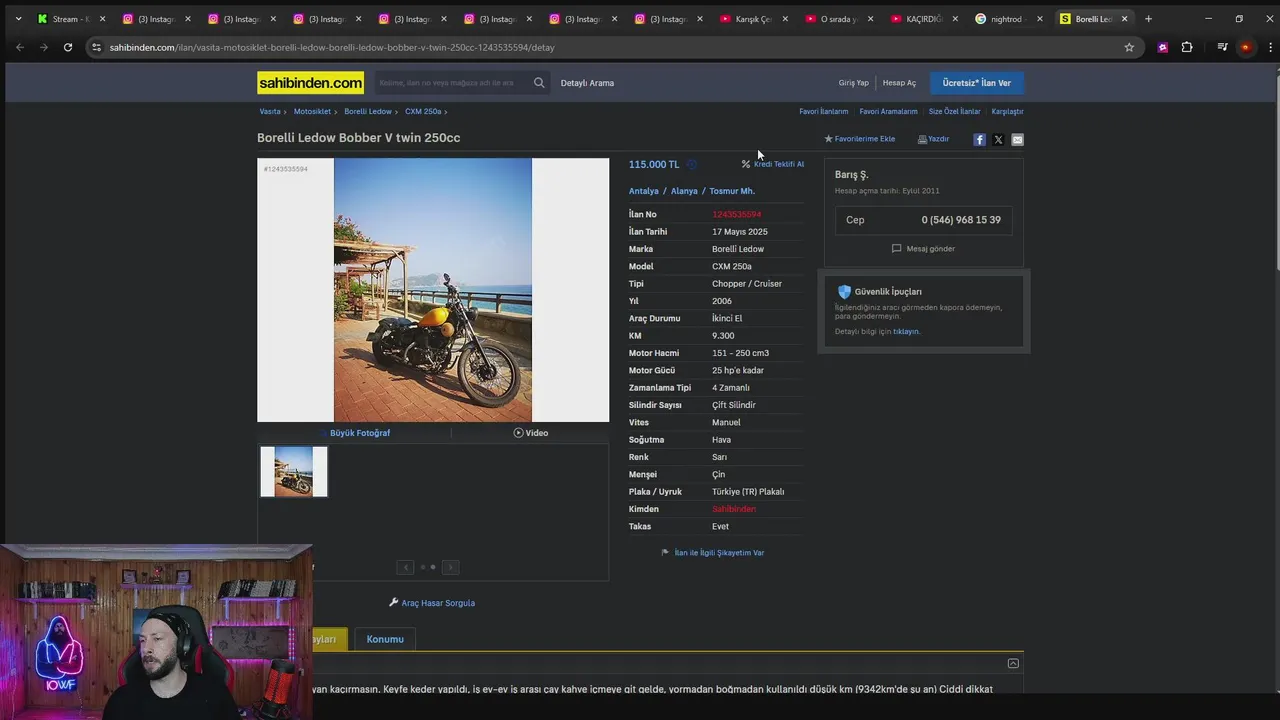Send seller a message via Mesaj gönder

point(923,249)
